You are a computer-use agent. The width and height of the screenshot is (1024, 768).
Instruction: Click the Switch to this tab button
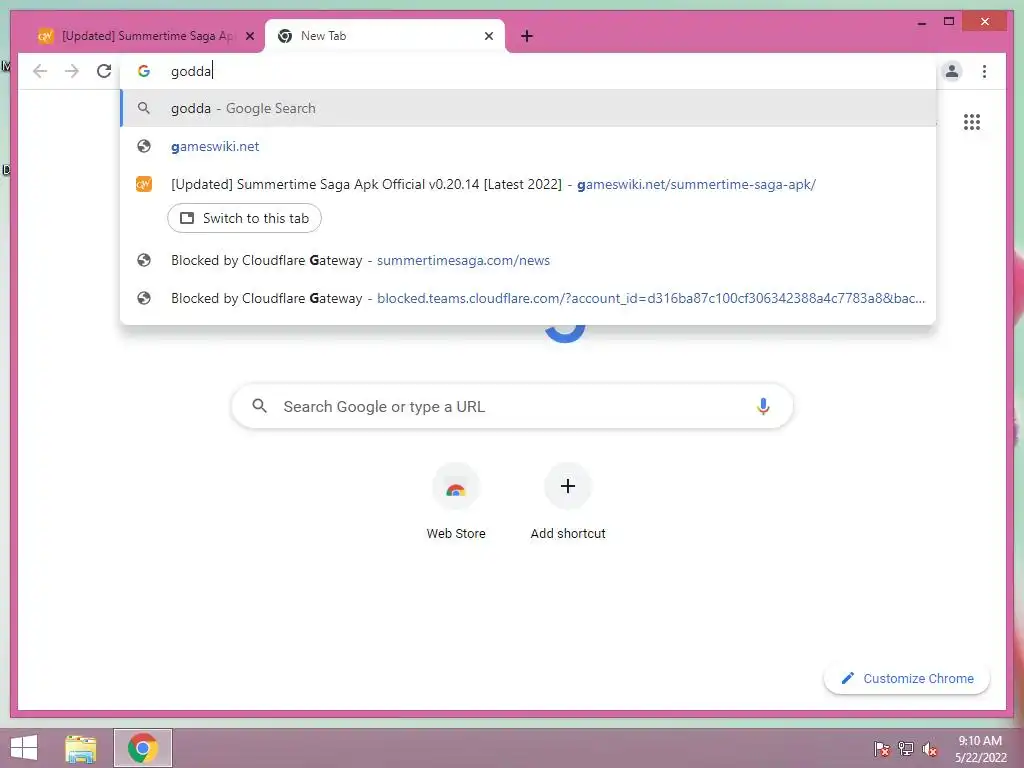[244, 218]
